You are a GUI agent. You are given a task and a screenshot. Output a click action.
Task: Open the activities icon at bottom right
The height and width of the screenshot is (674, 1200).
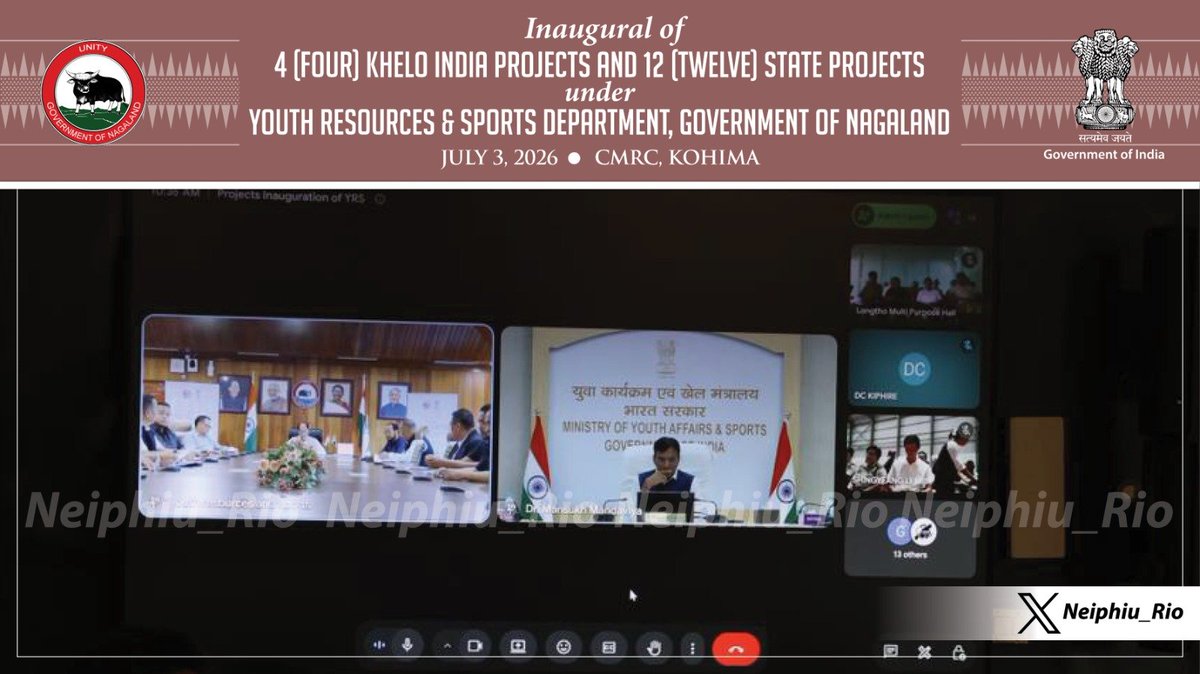coord(924,652)
